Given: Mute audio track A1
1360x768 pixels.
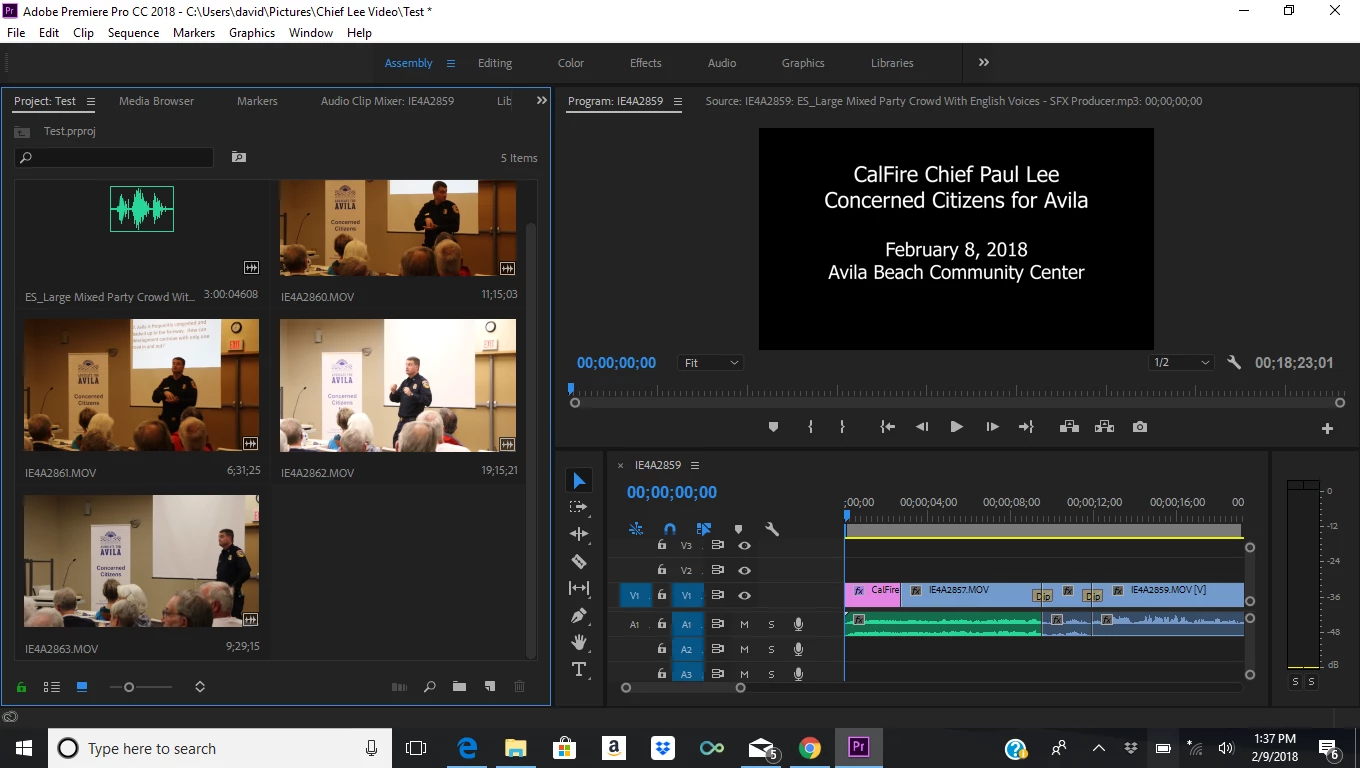Looking at the screenshot, I should (744, 624).
